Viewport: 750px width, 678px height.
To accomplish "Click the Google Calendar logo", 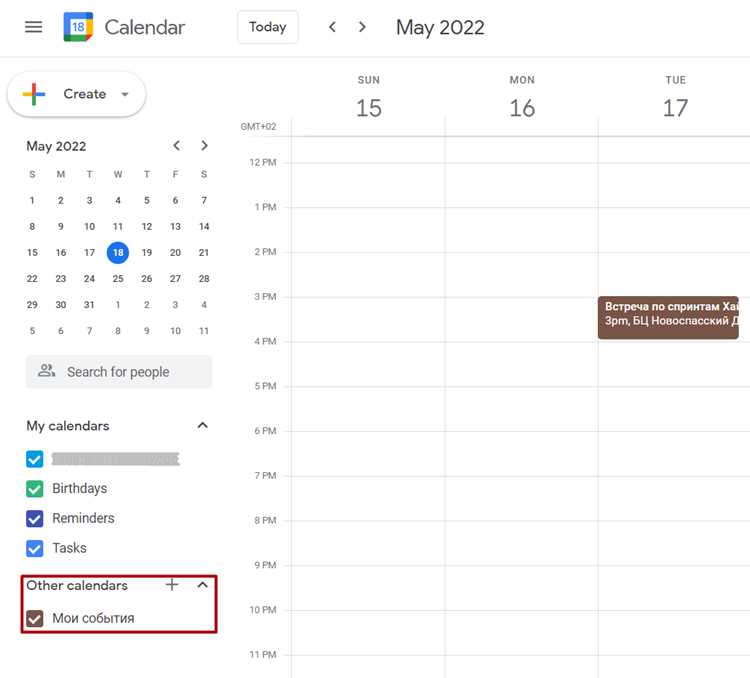I will [78, 27].
